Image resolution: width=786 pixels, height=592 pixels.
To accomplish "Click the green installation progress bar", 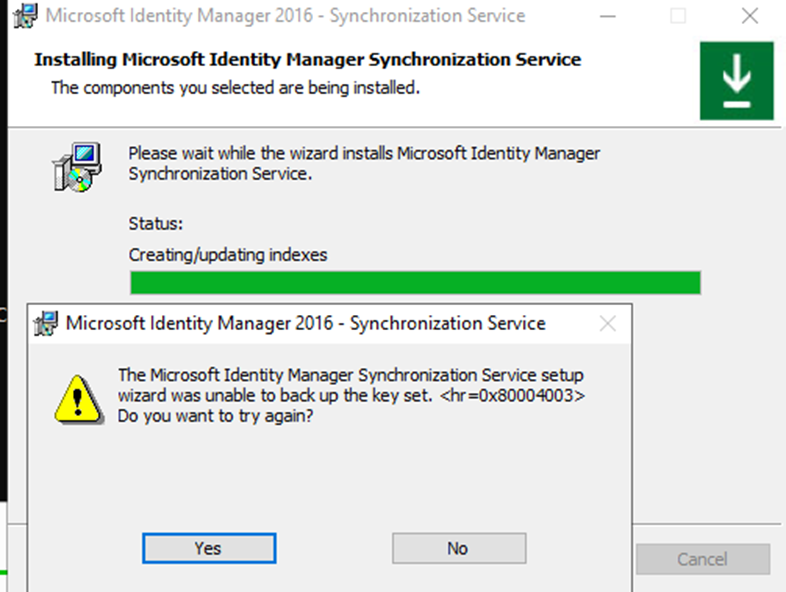I will coord(416,283).
